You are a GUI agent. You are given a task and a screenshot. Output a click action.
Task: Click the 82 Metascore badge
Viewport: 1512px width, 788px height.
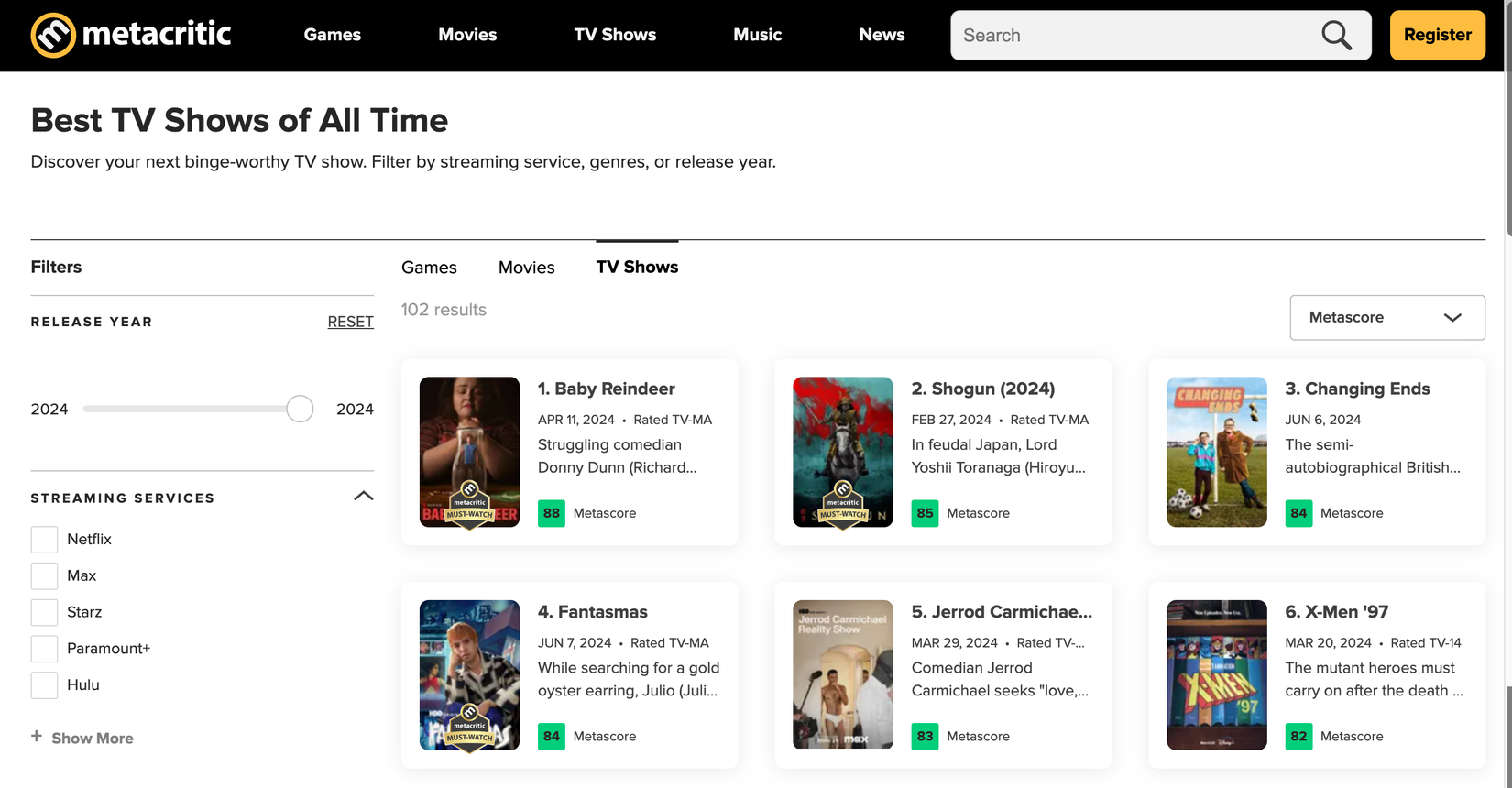tap(1298, 736)
